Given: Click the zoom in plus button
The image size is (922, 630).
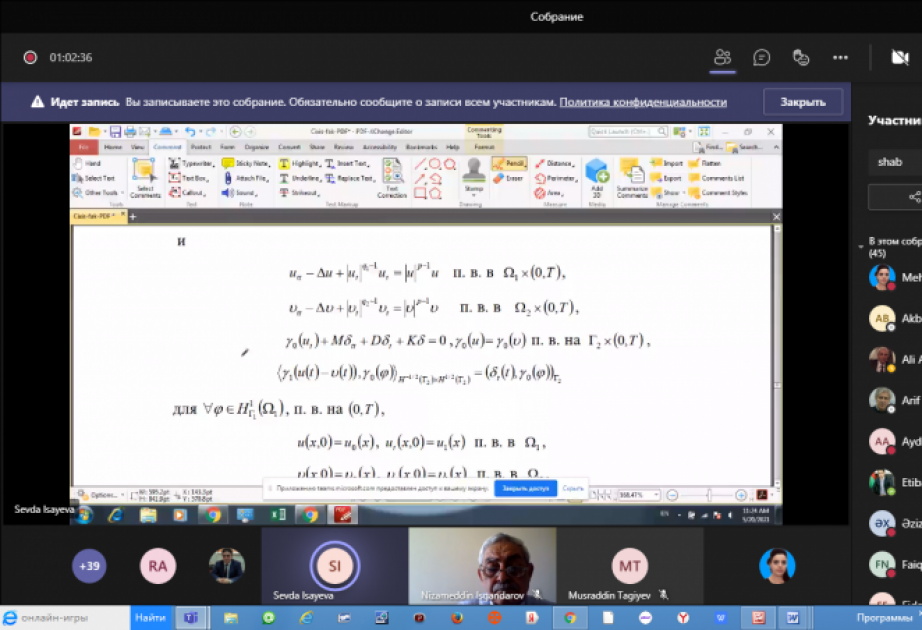Looking at the screenshot, I should tap(741, 495).
